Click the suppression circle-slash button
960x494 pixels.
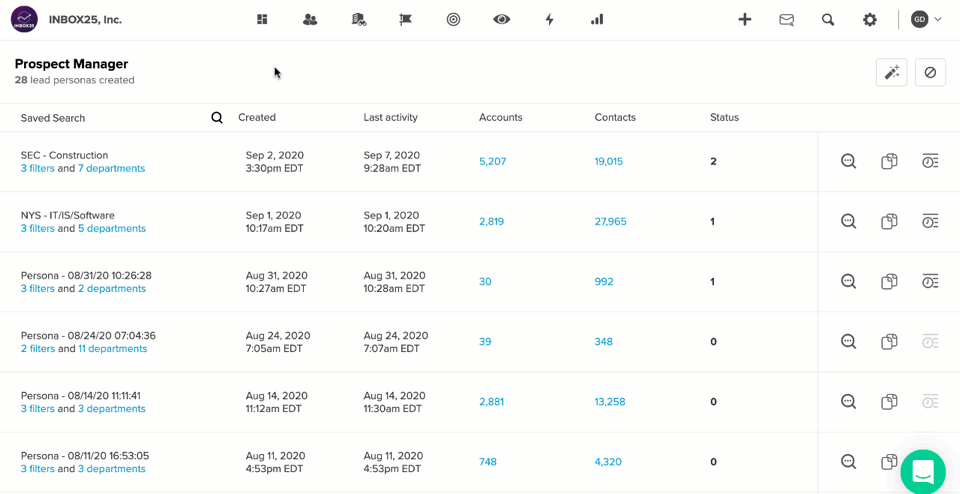pyautogui.click(x=930, y=73)
